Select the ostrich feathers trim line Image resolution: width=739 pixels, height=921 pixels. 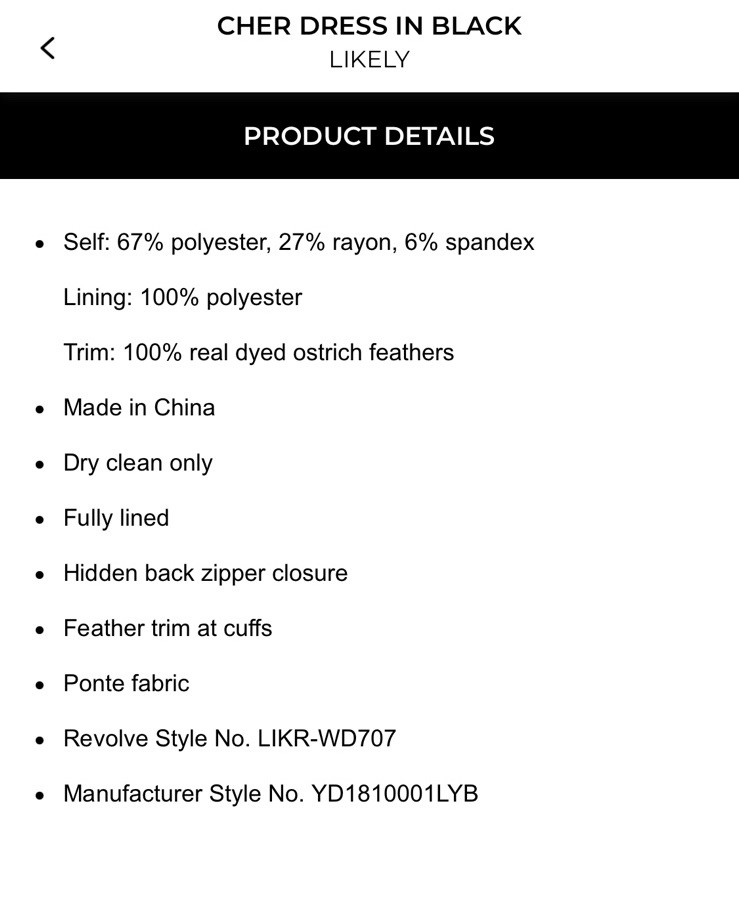coord(258,352)
